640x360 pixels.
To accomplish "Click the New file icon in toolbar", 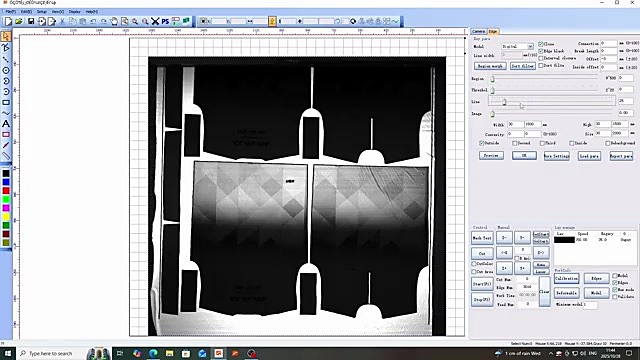I will [8, 21].
